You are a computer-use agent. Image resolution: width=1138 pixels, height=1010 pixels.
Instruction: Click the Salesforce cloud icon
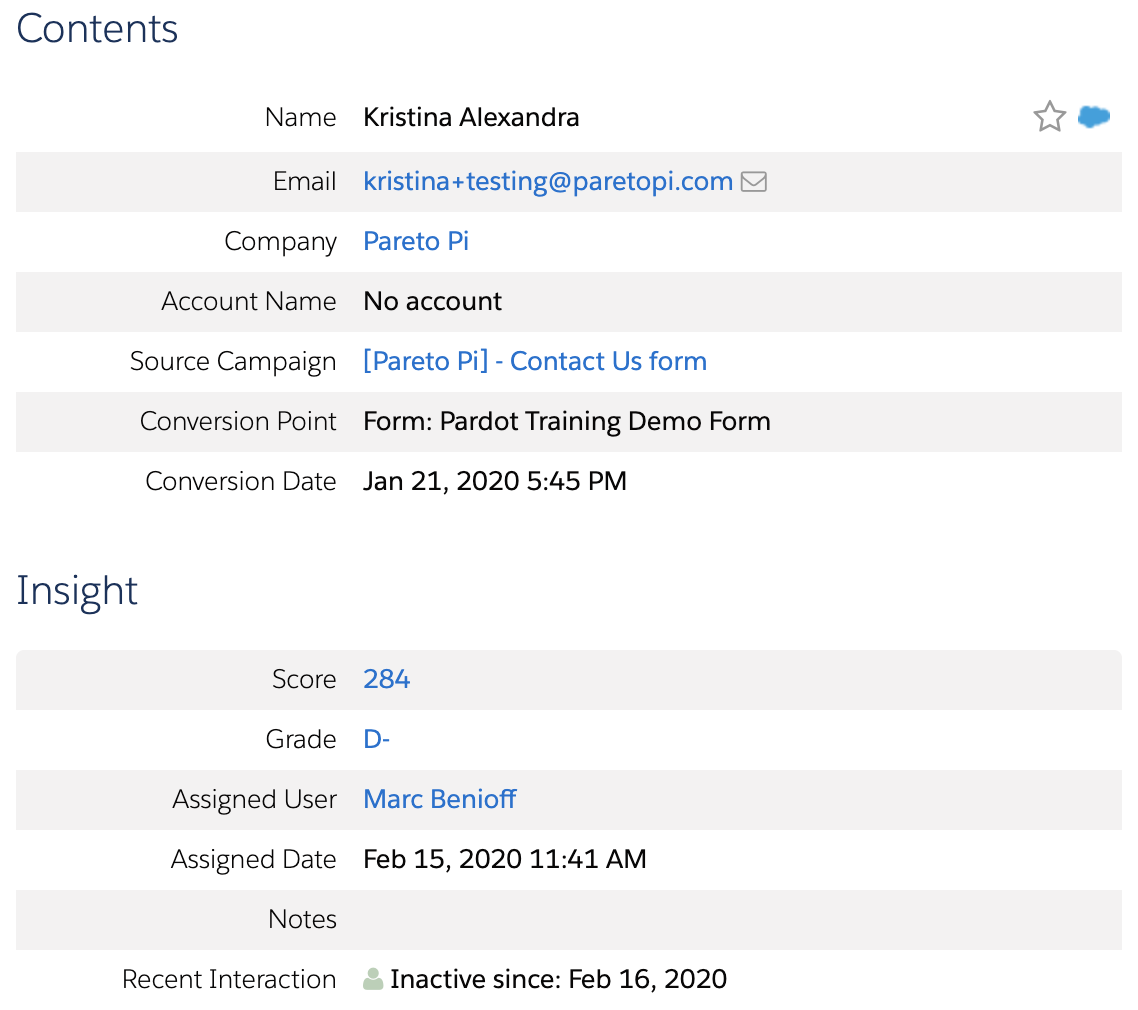pos(1094,117)
